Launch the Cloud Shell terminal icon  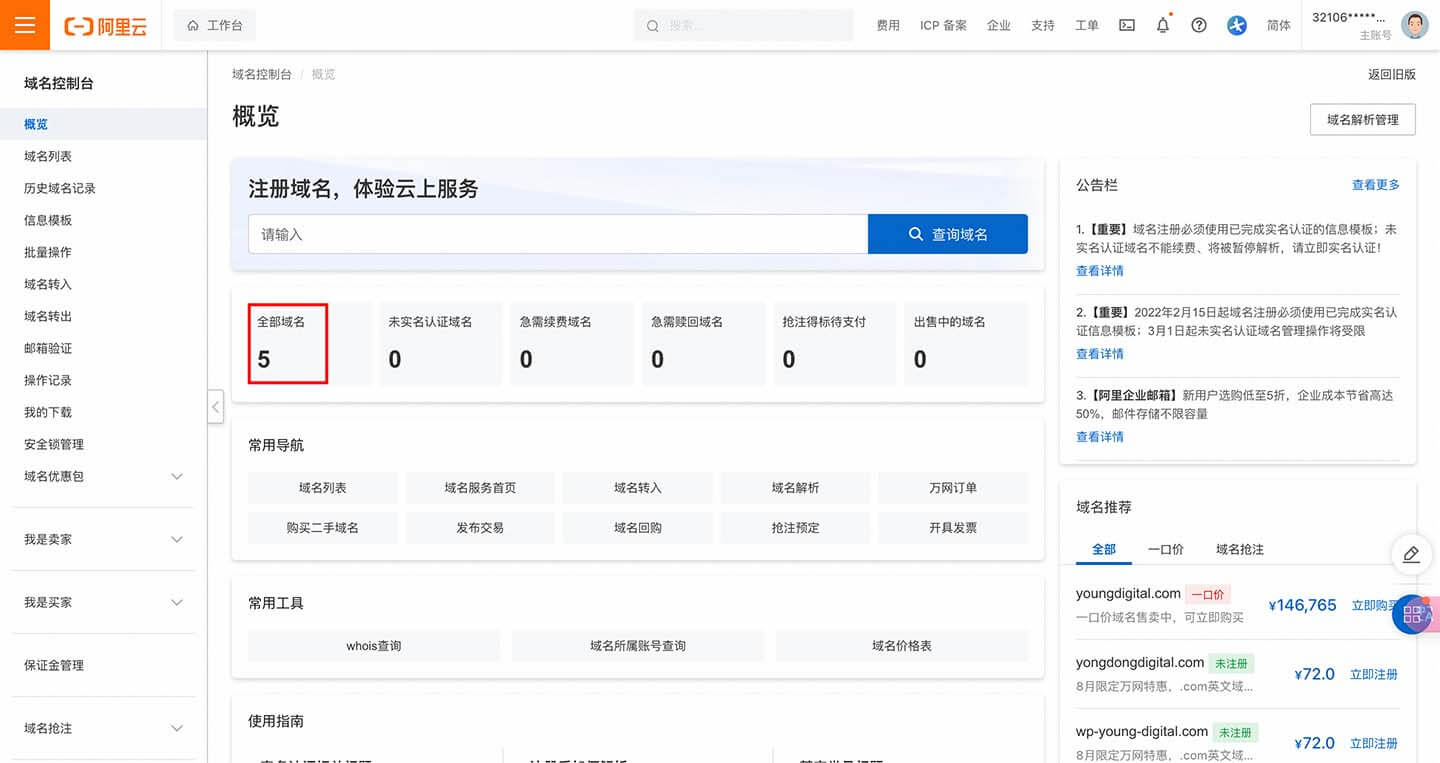(1127, 26)
